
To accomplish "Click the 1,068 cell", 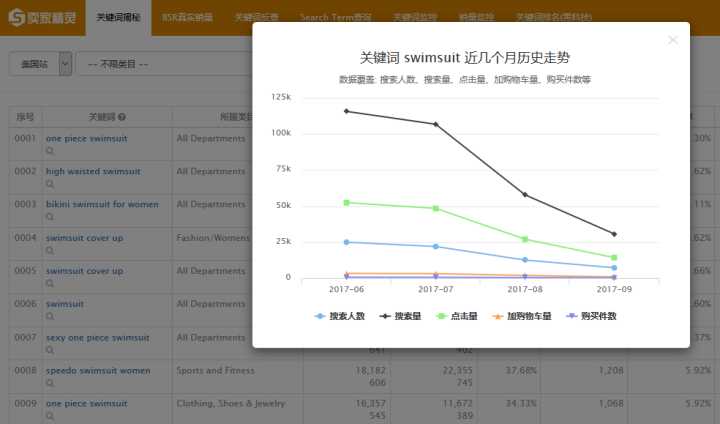I will 611,403.
